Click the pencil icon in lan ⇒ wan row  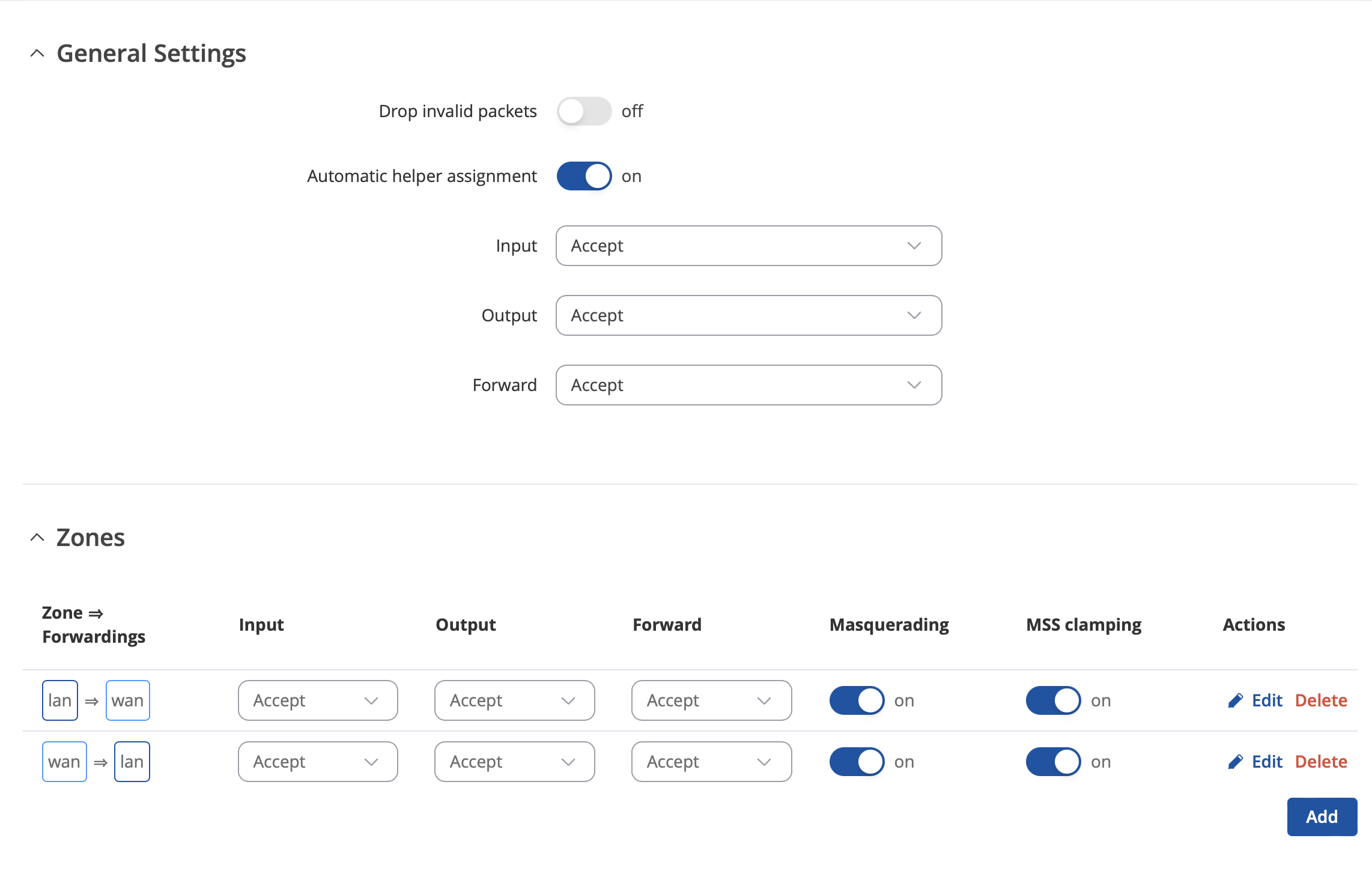click(x=1236, y=700)
